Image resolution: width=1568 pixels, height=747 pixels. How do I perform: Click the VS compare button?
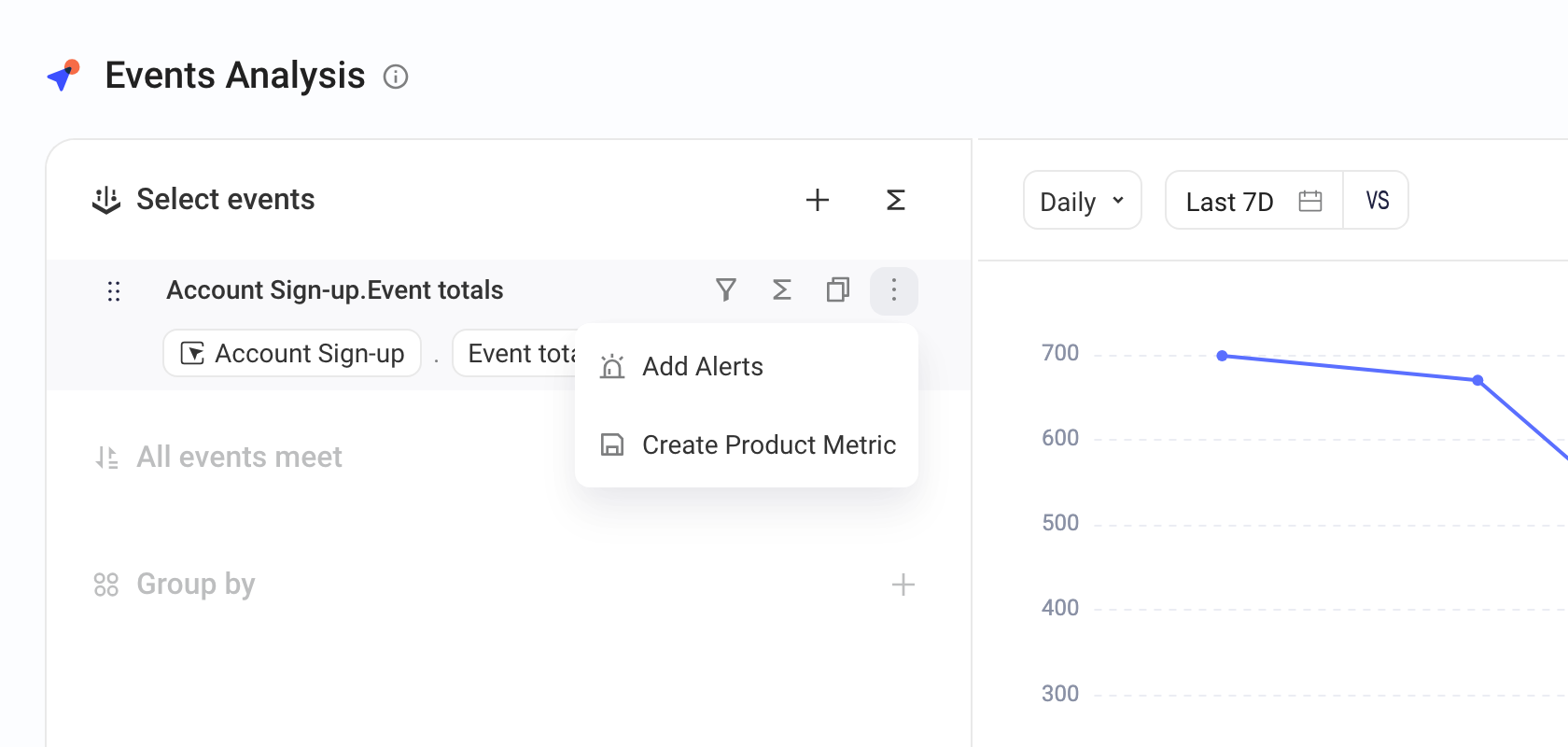click(x=1377, y=201)
